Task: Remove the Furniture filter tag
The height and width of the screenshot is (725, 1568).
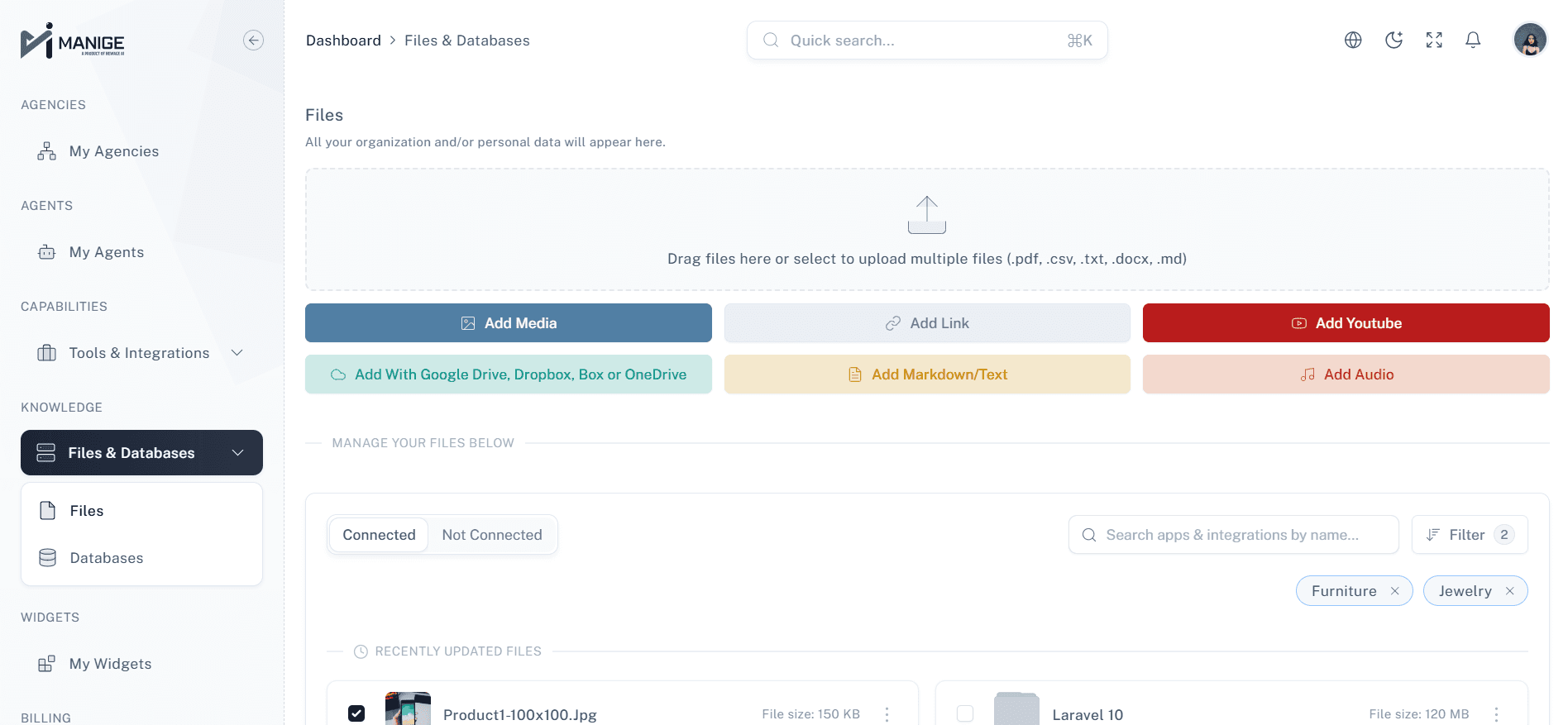Action: click(1395, 591)
